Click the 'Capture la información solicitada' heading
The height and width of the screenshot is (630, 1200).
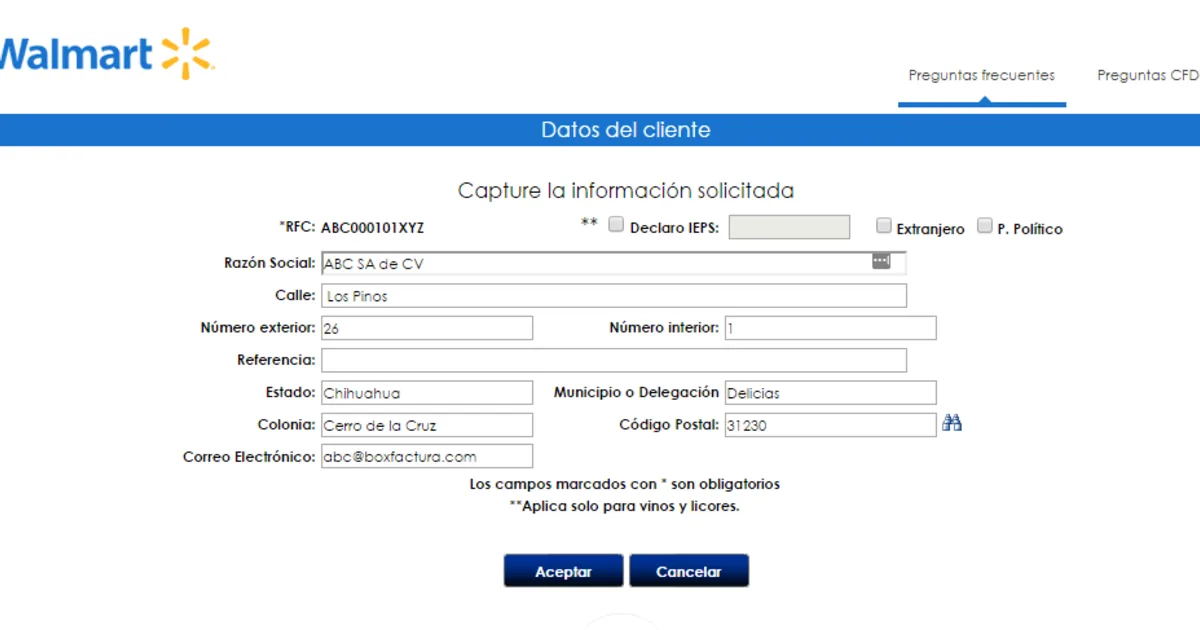(626, 190)
